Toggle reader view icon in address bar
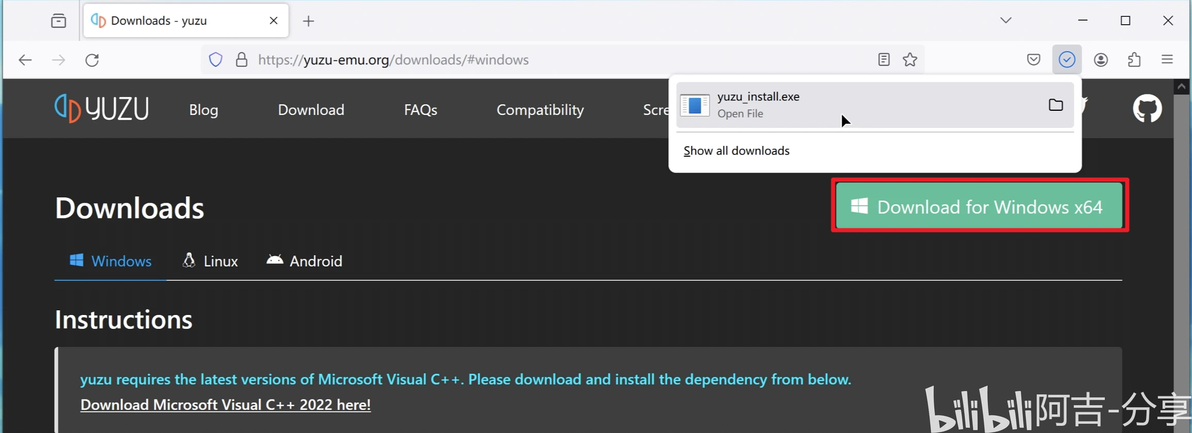Viewport: 1192px width, 433px height. (x=884, y=60)
